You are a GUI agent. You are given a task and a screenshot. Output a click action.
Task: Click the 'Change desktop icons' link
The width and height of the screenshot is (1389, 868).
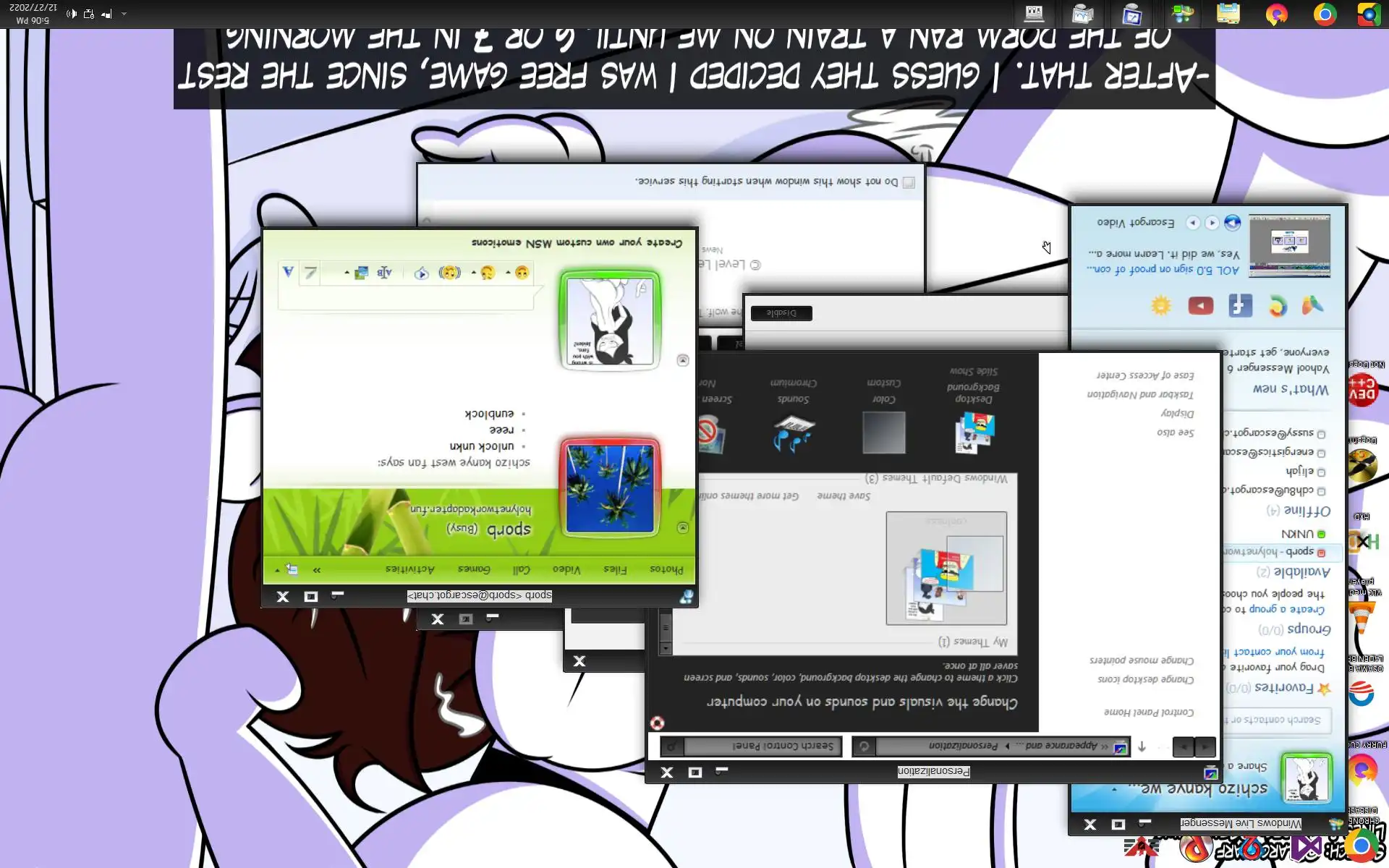tap(1145, 679)
